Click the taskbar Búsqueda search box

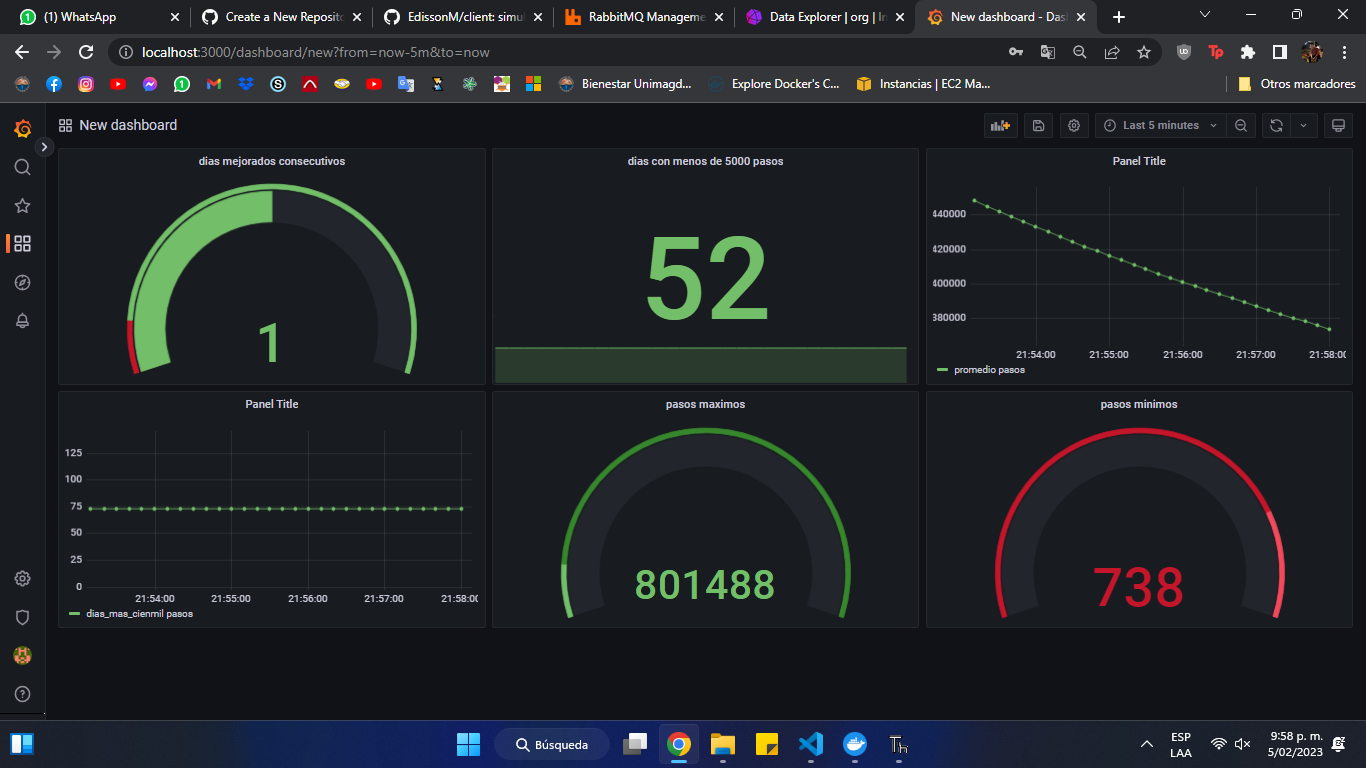(x=552, y=744)
